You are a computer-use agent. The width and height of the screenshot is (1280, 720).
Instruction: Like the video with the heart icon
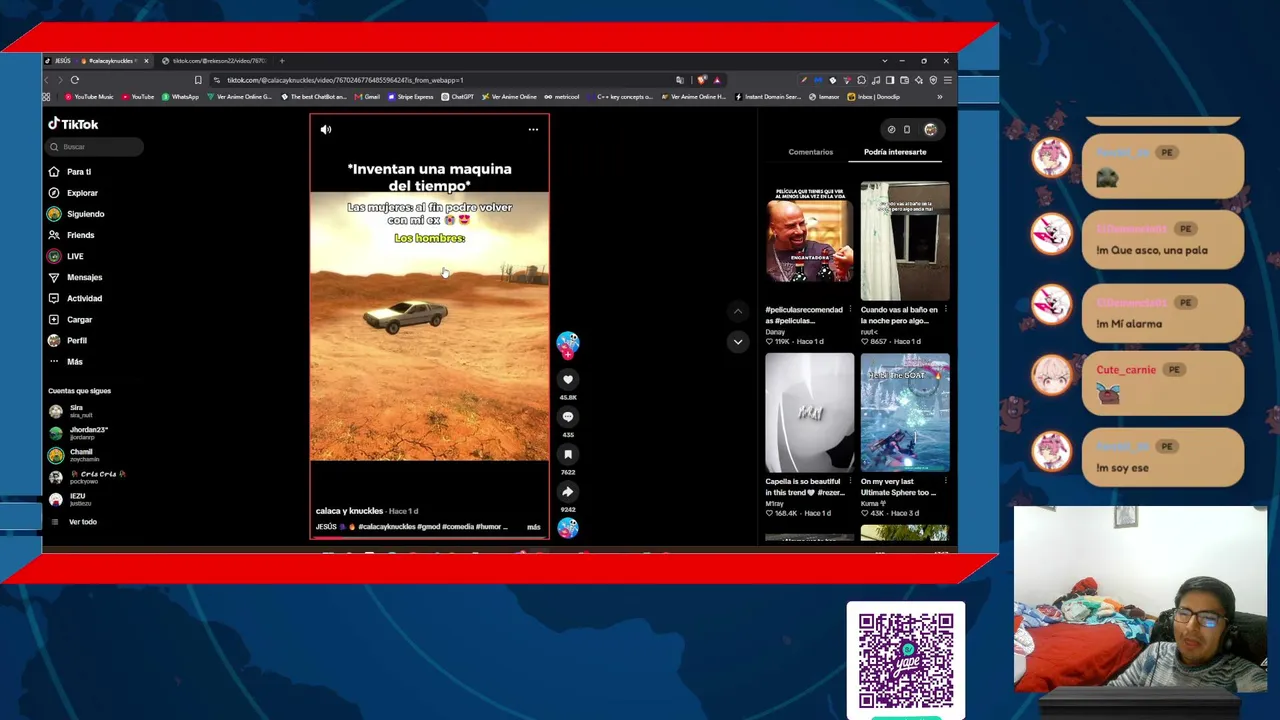pos(568,380)
